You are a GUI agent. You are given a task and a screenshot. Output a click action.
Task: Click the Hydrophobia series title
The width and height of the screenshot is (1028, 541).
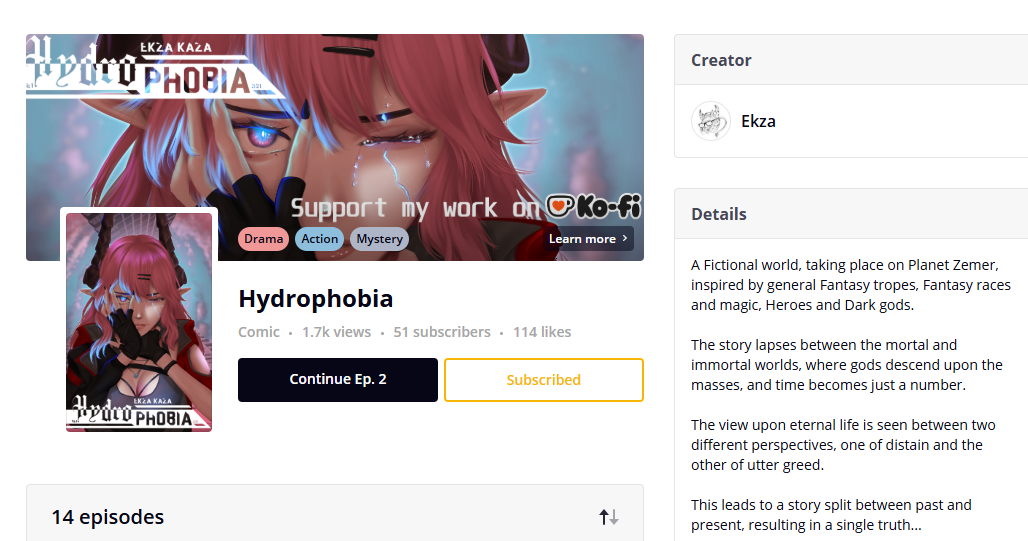point(315,298)
